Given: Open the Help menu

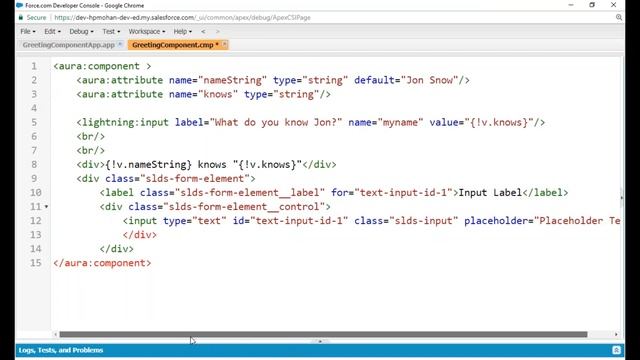Looking at the screenshot, I should click(182, 31).
